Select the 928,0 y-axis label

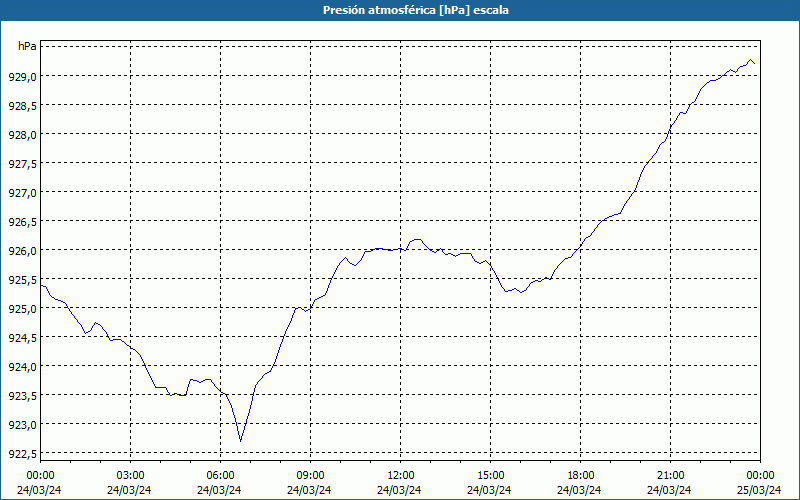tap(22, 135)
